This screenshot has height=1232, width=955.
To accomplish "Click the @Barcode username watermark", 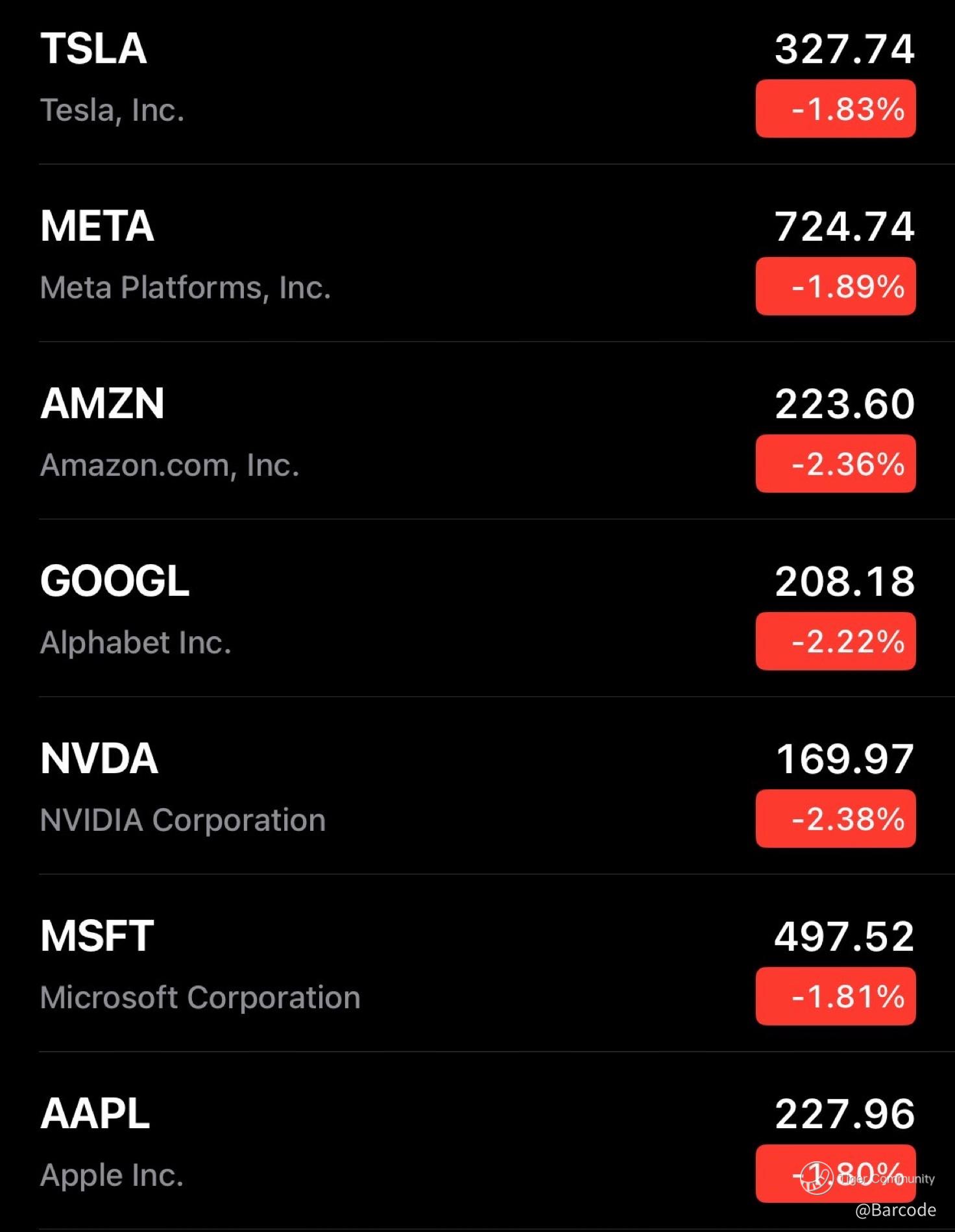I will coord(895,1210).
